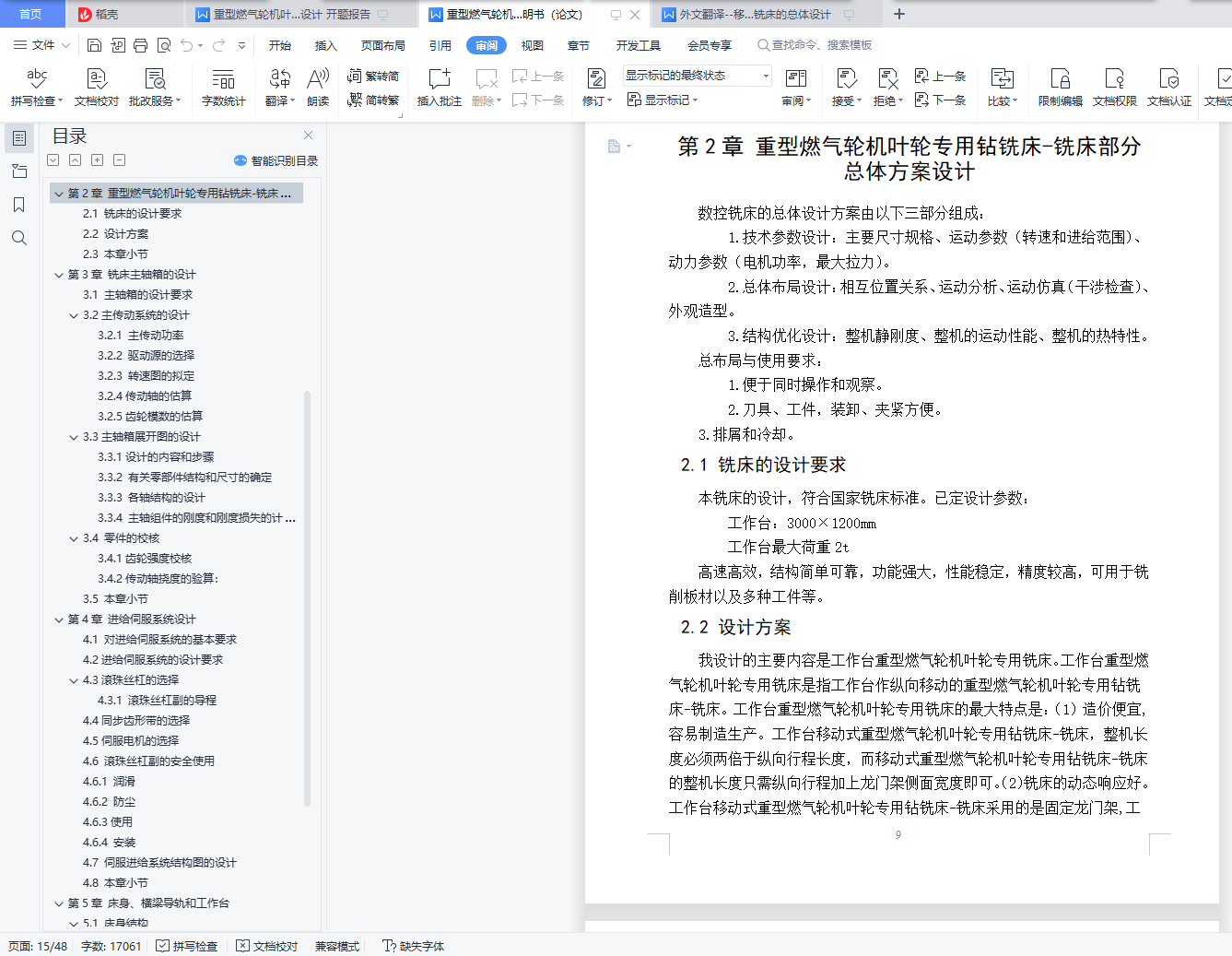Click the 查找命令、搜索模板 search box
Screen dimensions: 1232x956
815,45
